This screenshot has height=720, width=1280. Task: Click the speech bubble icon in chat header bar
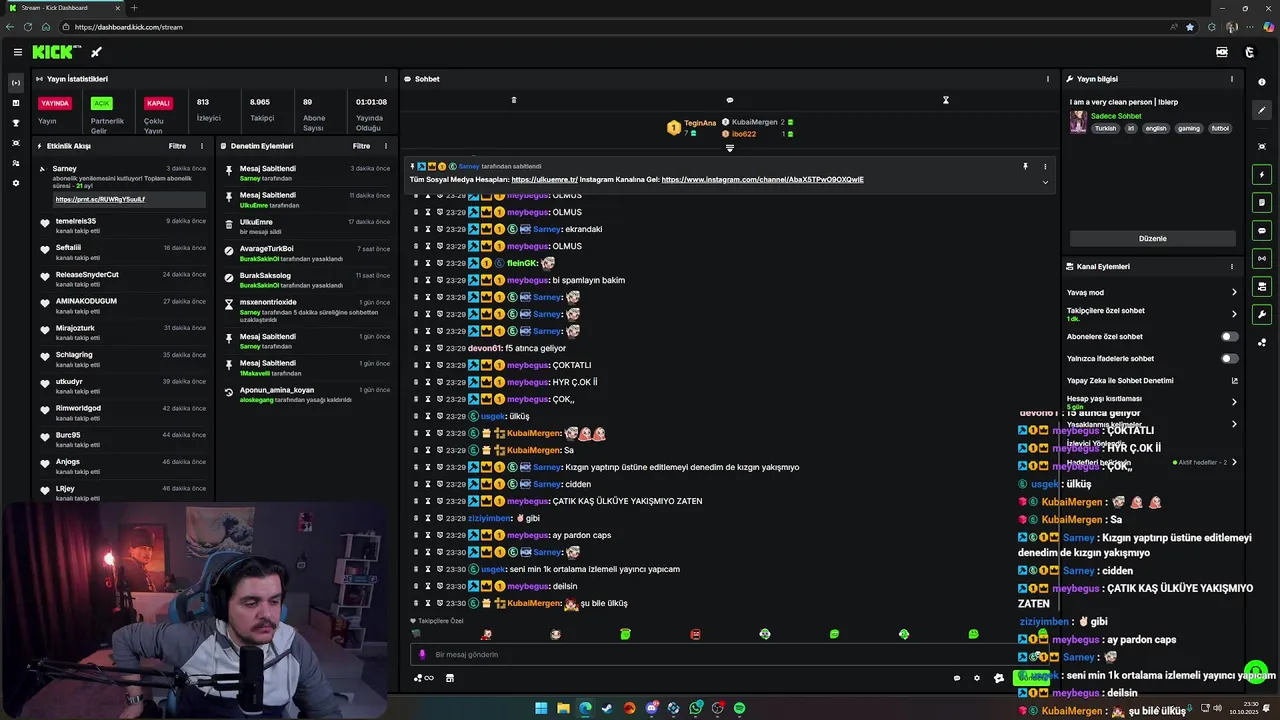(729, 100)
